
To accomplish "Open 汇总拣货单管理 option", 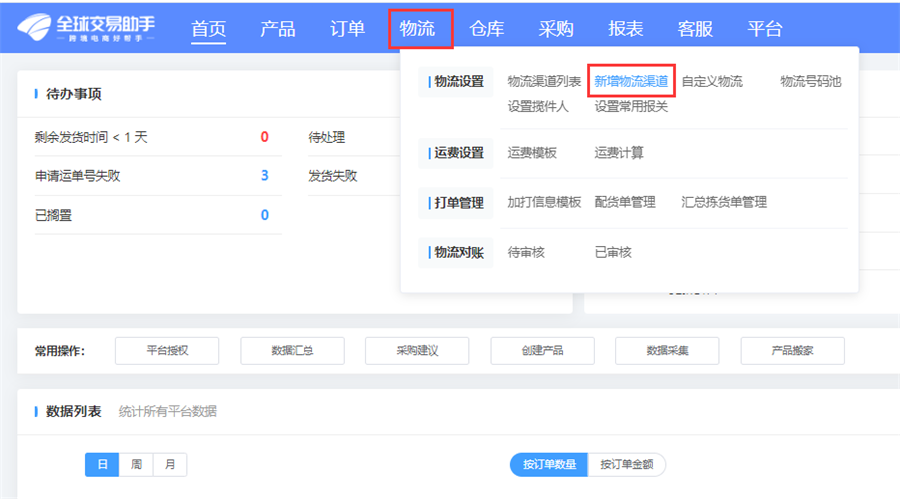I will (724, 202).
